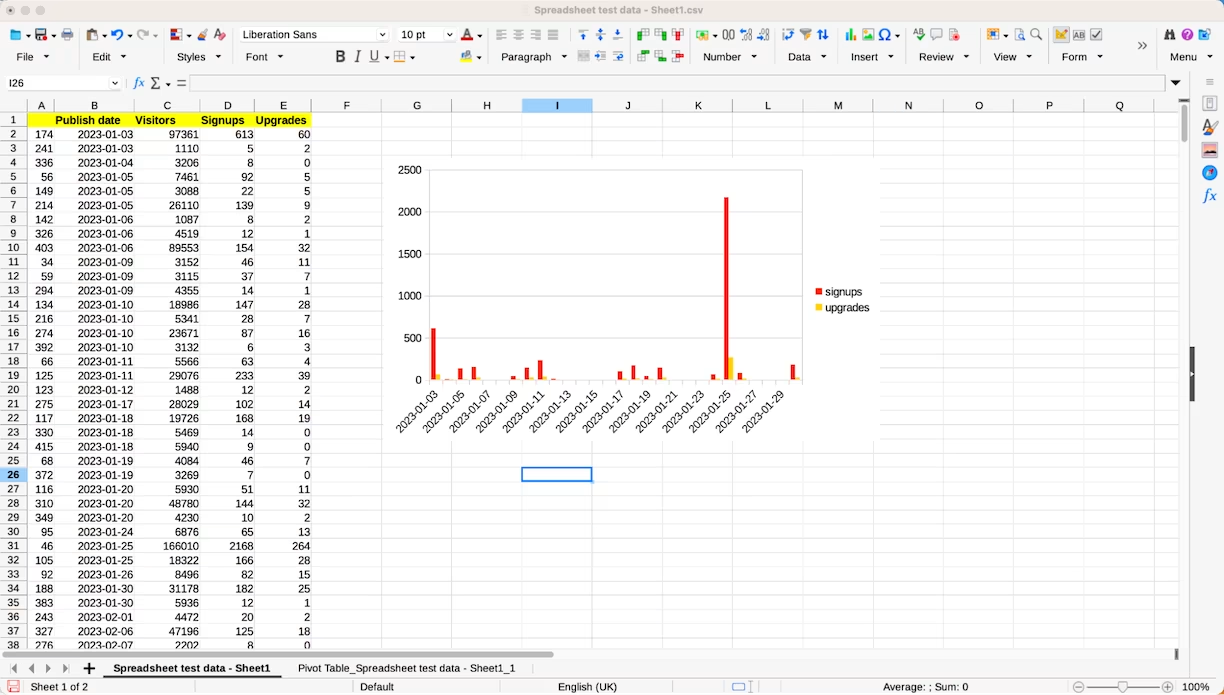
Task: Open the Data menu in the toolbar
Action: pyautogui.click(x=800, y=57)
